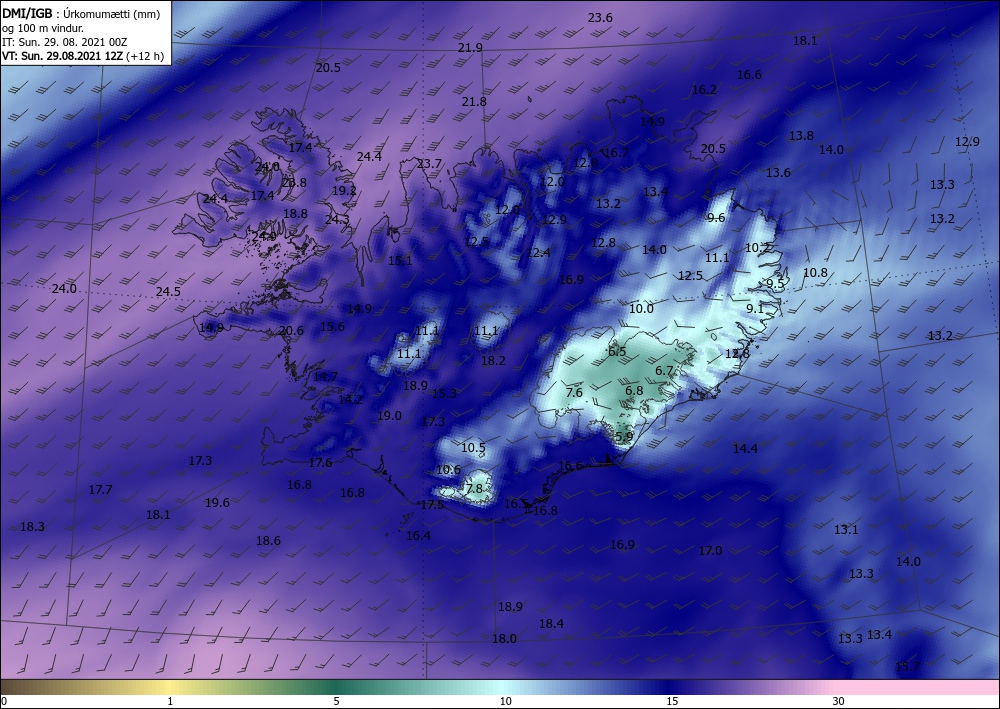The width and height of the screenshot is (1000, 709).
Task: Select the 13.1 value
Action: 846,530
